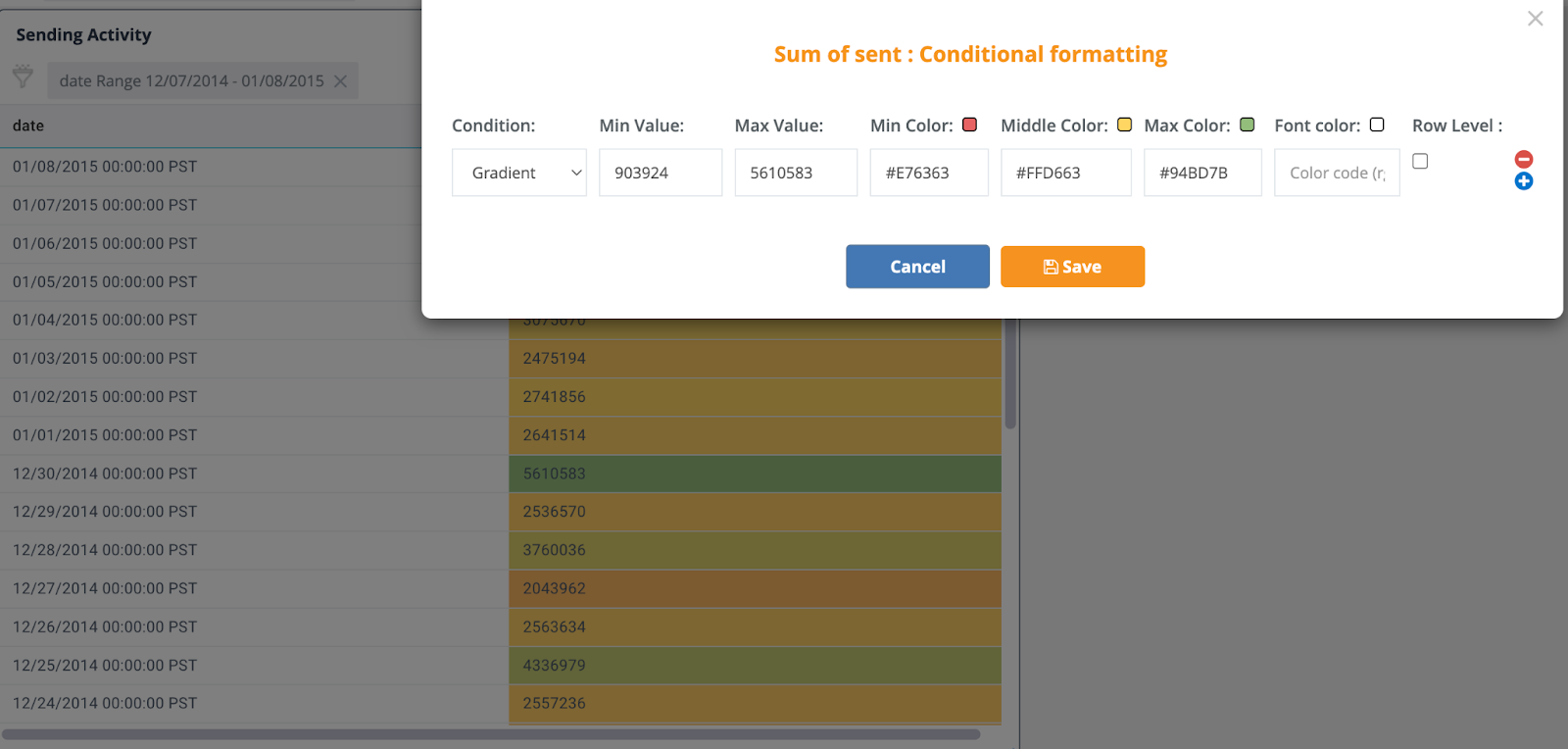Click the Max Value field 5610583
This screenshot has width=1568, height=749.
(x=795, y=173)
